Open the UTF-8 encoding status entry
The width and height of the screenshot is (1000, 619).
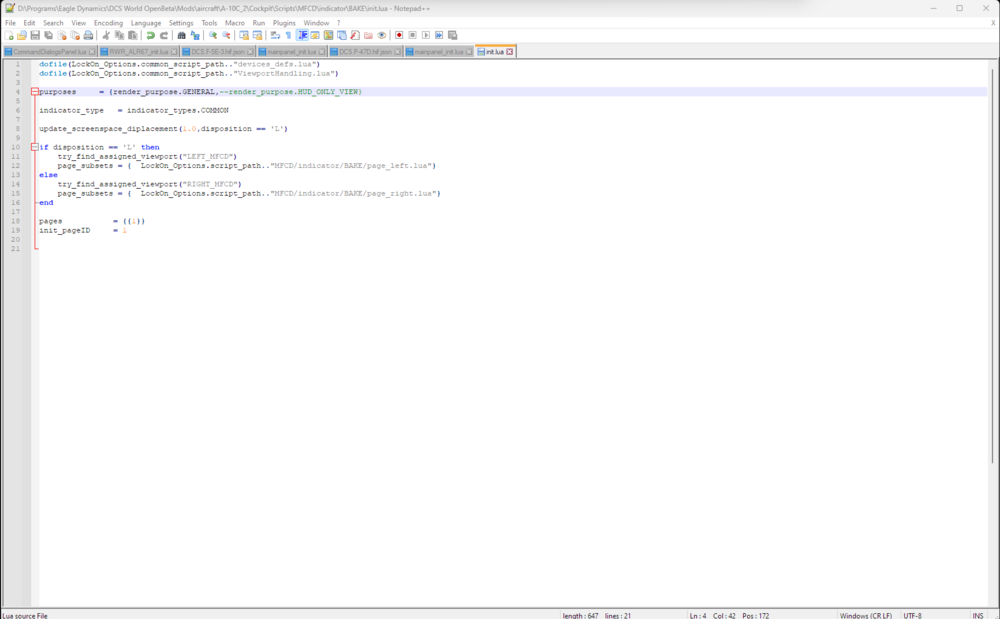[912, 615]
